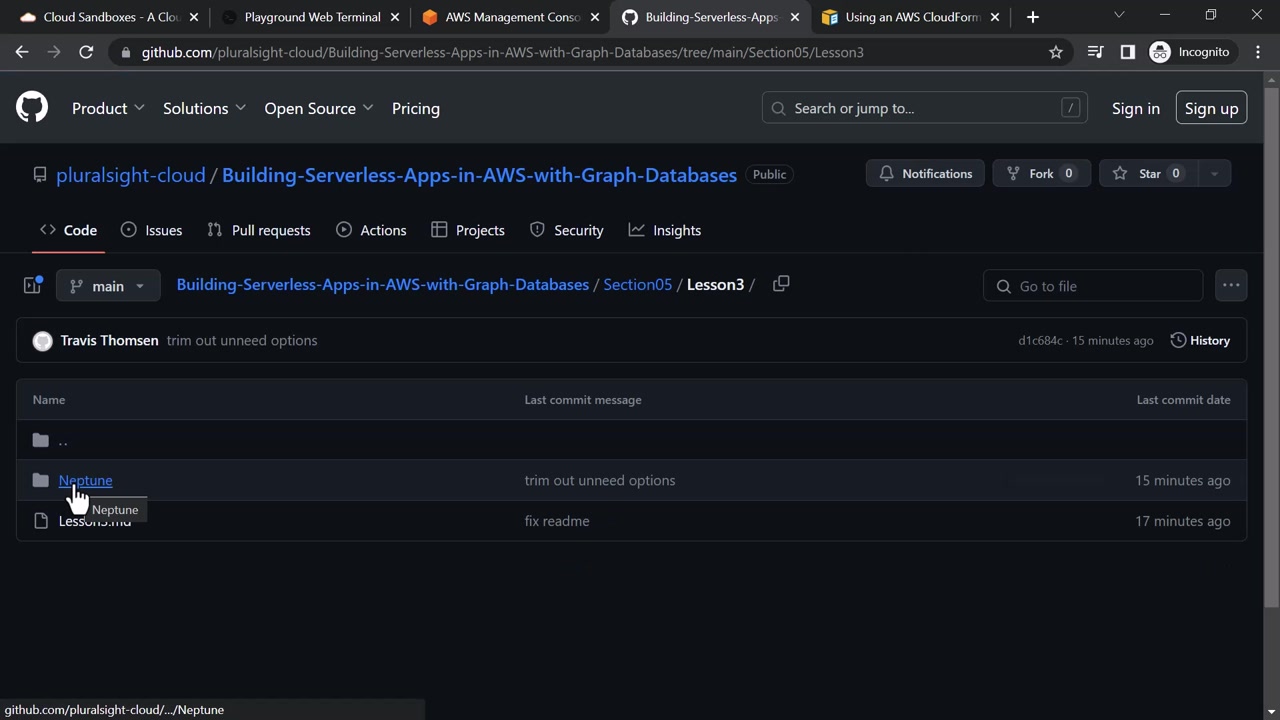This screenshot has height=720, width=1280.
Task: Open a new browser tab
Action: 1033,17
